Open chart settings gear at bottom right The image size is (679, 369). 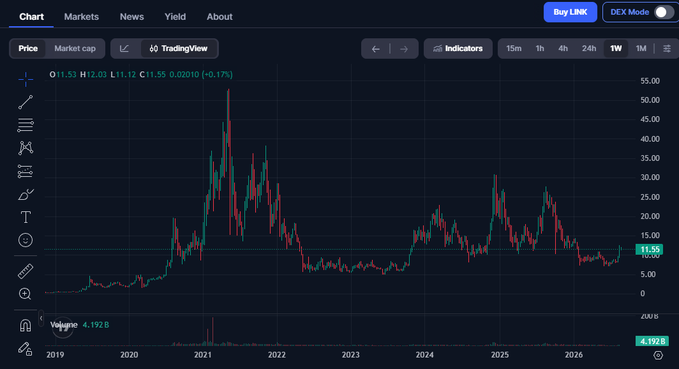[x=658, y=355]
